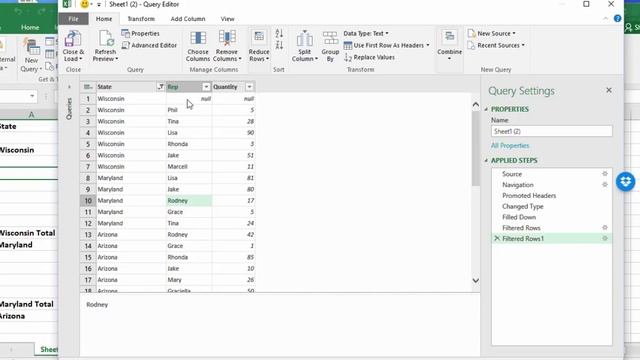Open Home tab in Excel window
This screenshot has height=360, width=640.
pos(30,27)
